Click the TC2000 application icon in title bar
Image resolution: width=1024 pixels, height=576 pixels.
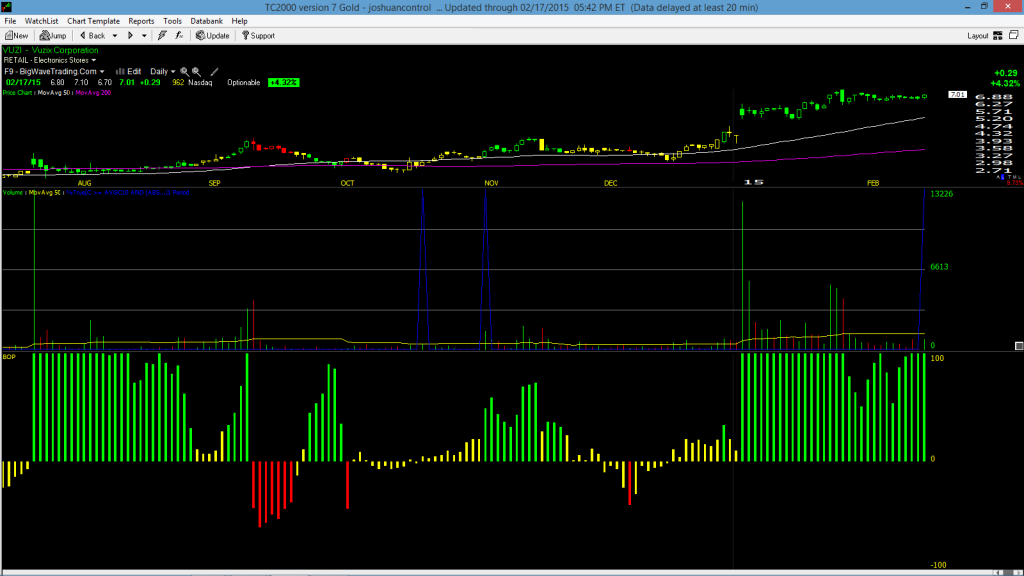coord(7,7)
